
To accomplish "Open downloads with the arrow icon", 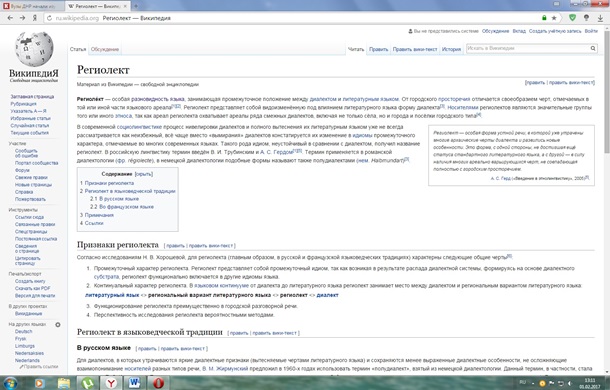I will pos(600,18).
